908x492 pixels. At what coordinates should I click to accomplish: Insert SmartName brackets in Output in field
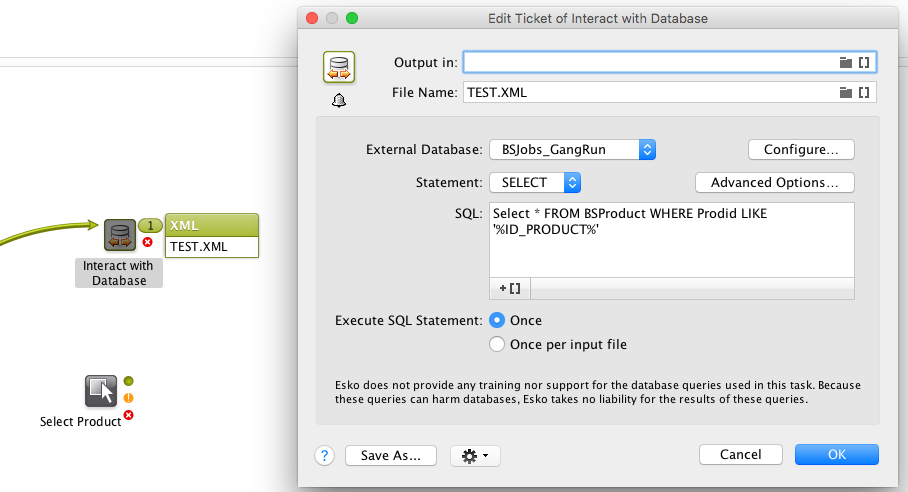[x=864, y=63]
